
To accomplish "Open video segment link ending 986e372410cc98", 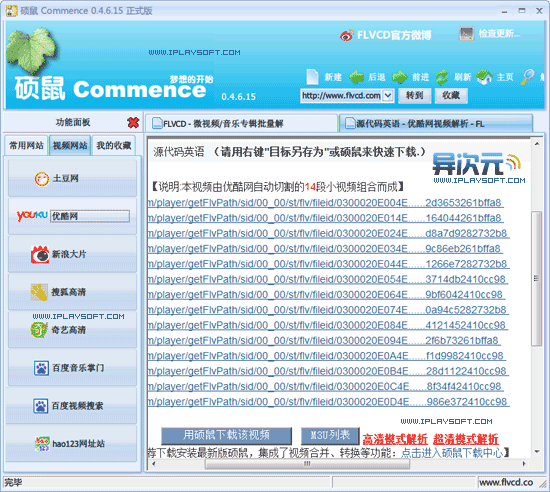I will pyautogui.click(x=328, y=402).
